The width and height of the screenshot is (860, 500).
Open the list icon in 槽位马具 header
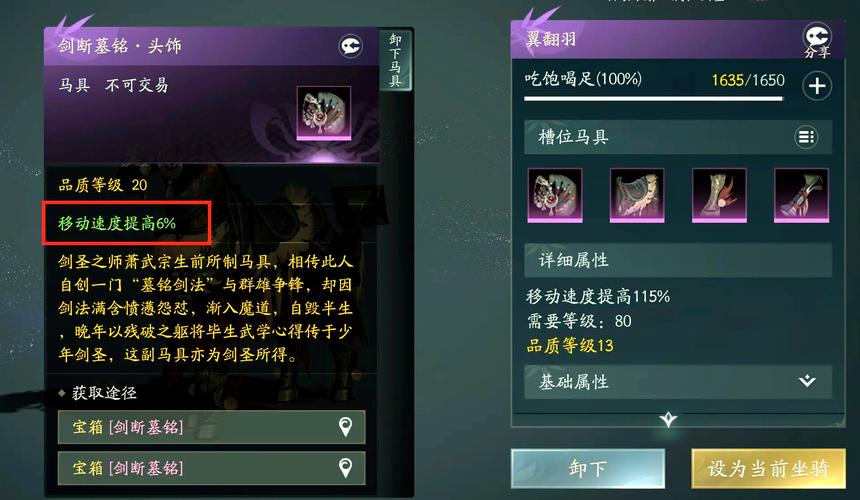tap(806, 137)
